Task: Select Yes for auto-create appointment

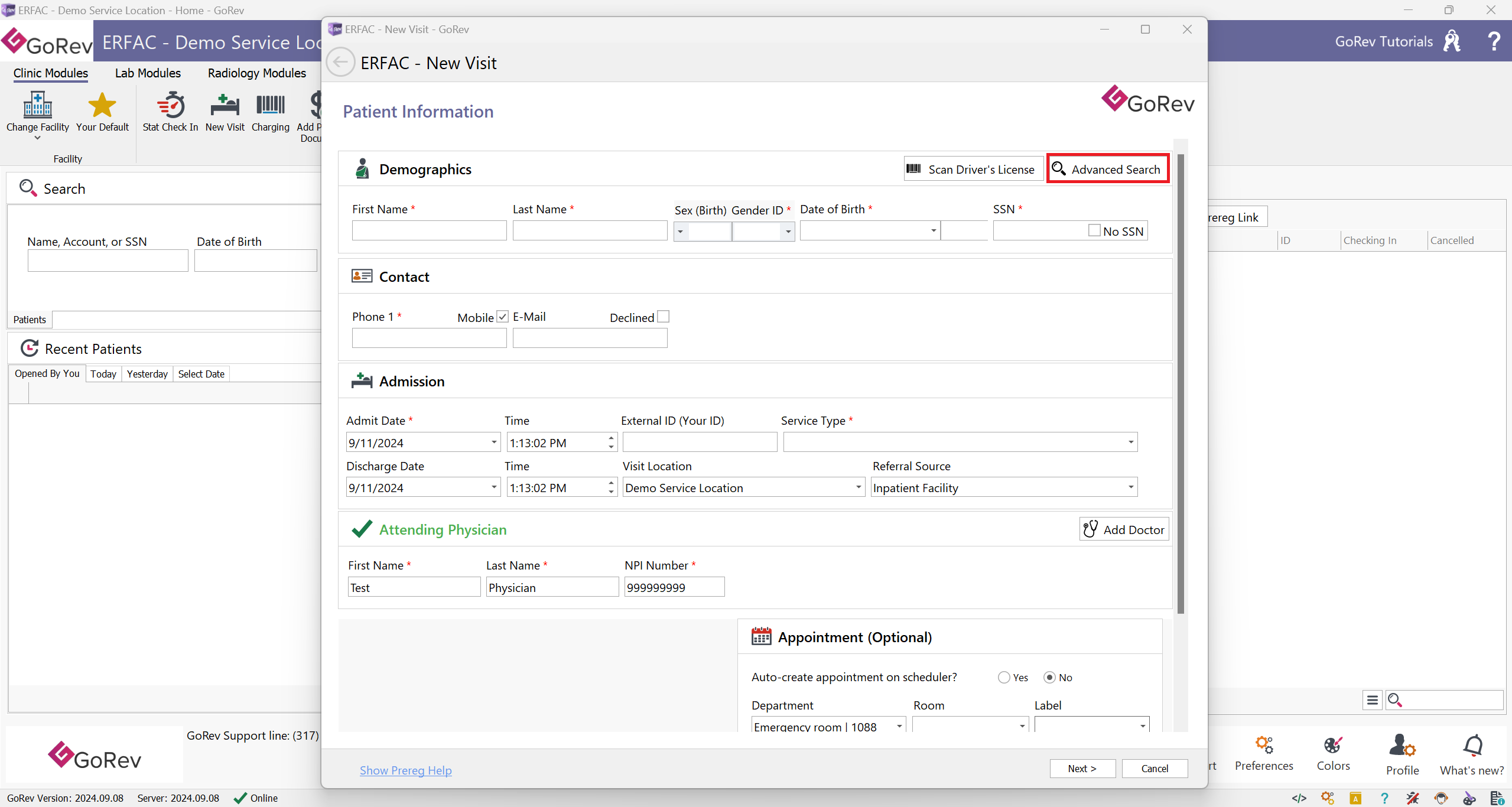Action: click(1003, 678)
